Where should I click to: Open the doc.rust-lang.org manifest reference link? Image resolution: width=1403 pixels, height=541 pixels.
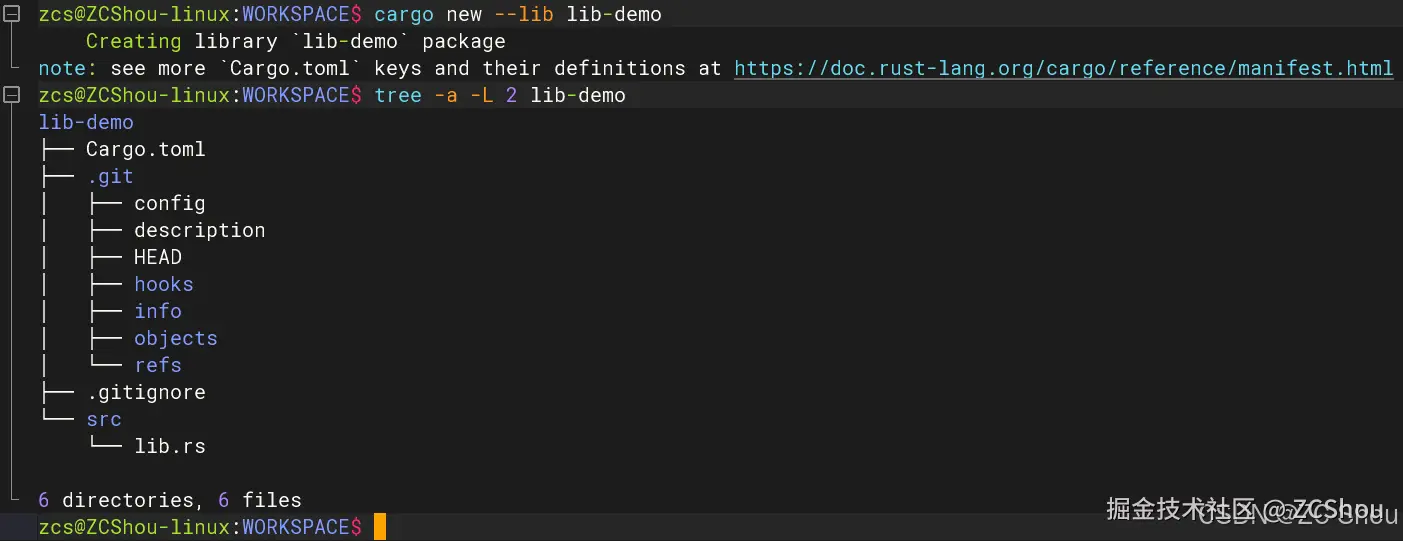(1063, 68)
